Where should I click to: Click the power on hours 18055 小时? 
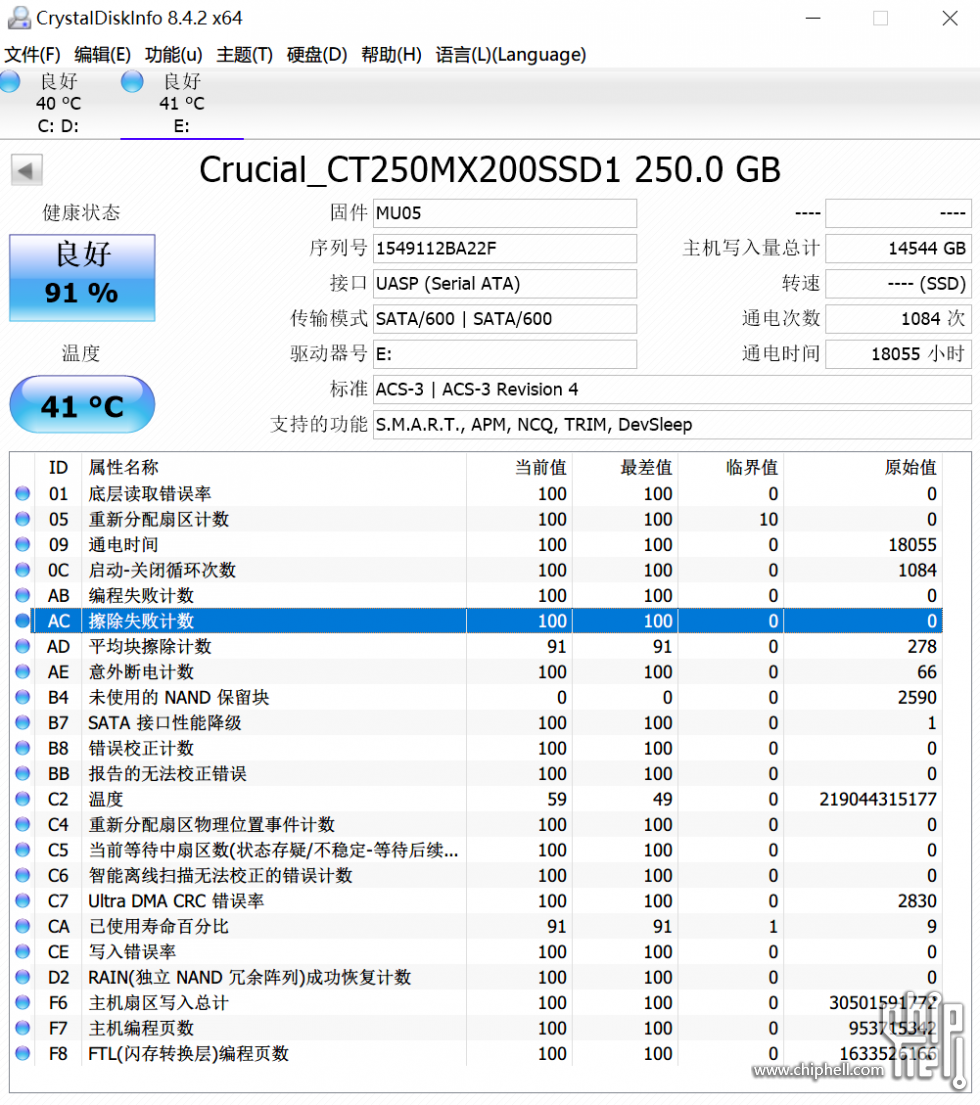pos(898,354)
